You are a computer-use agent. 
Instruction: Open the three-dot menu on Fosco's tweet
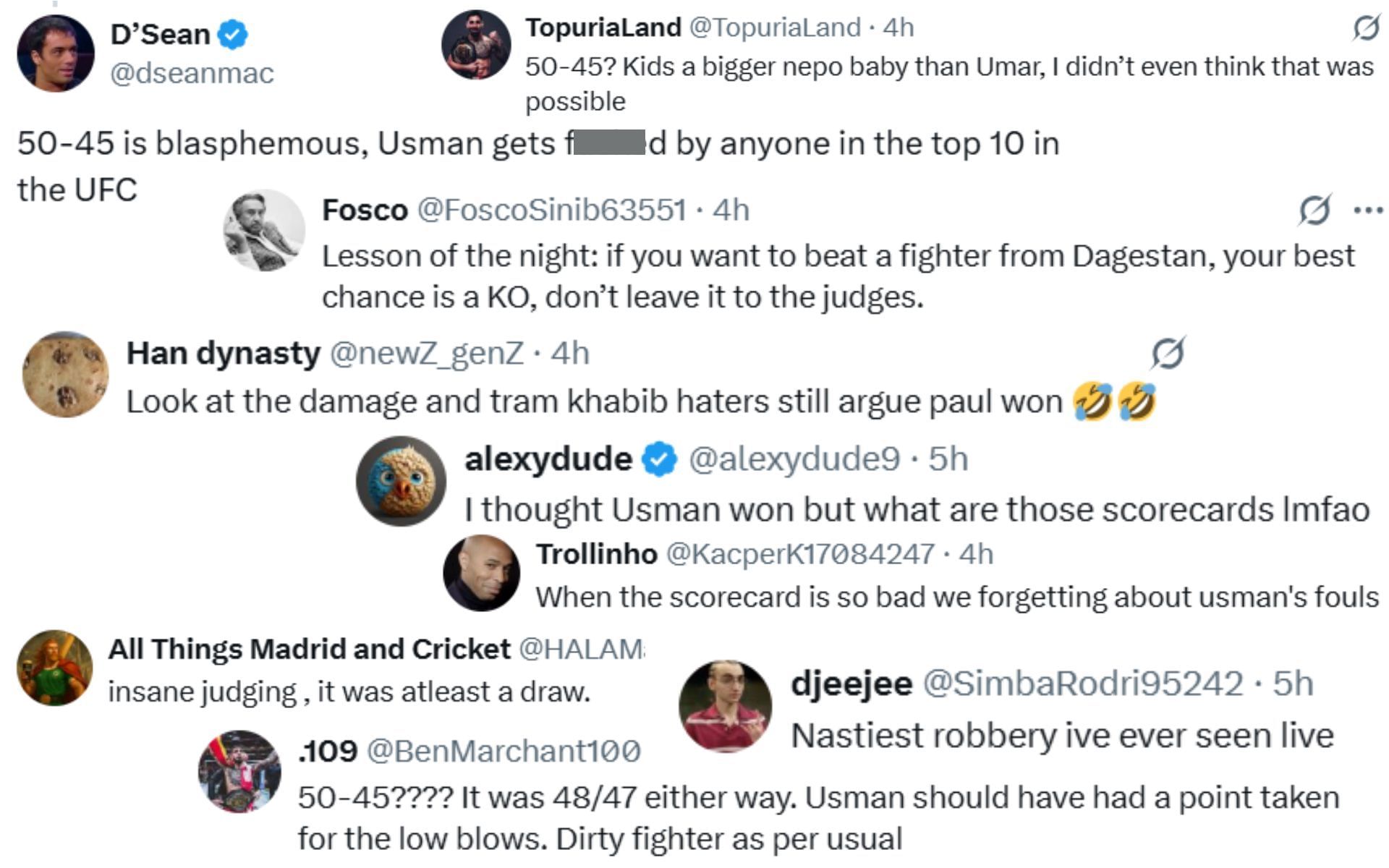pos(1368,210)
